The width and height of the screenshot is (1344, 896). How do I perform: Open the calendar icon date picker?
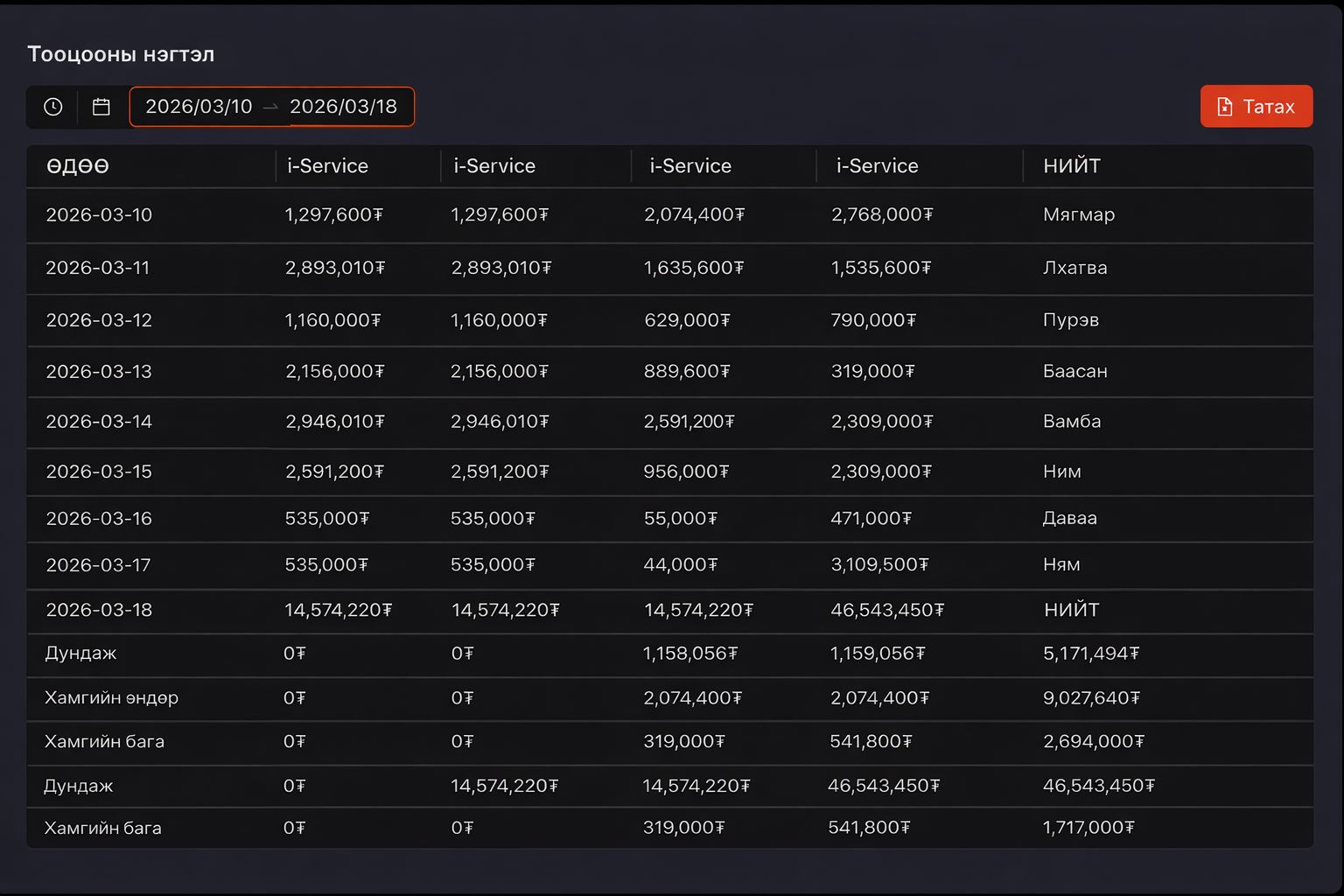(x=101, y=107)
